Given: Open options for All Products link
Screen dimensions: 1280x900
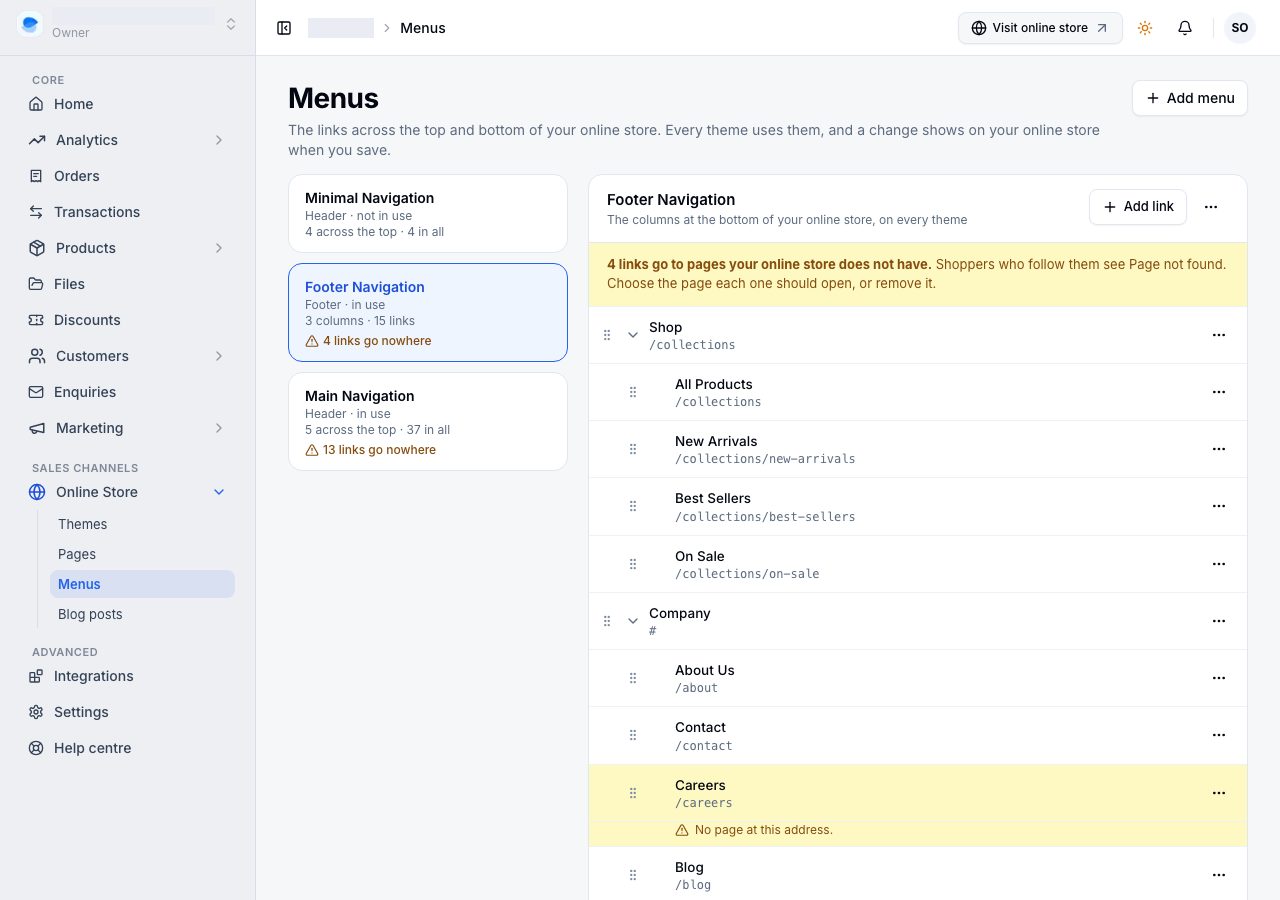Looking at the screenshot, I should click(x=1219, y=392).
